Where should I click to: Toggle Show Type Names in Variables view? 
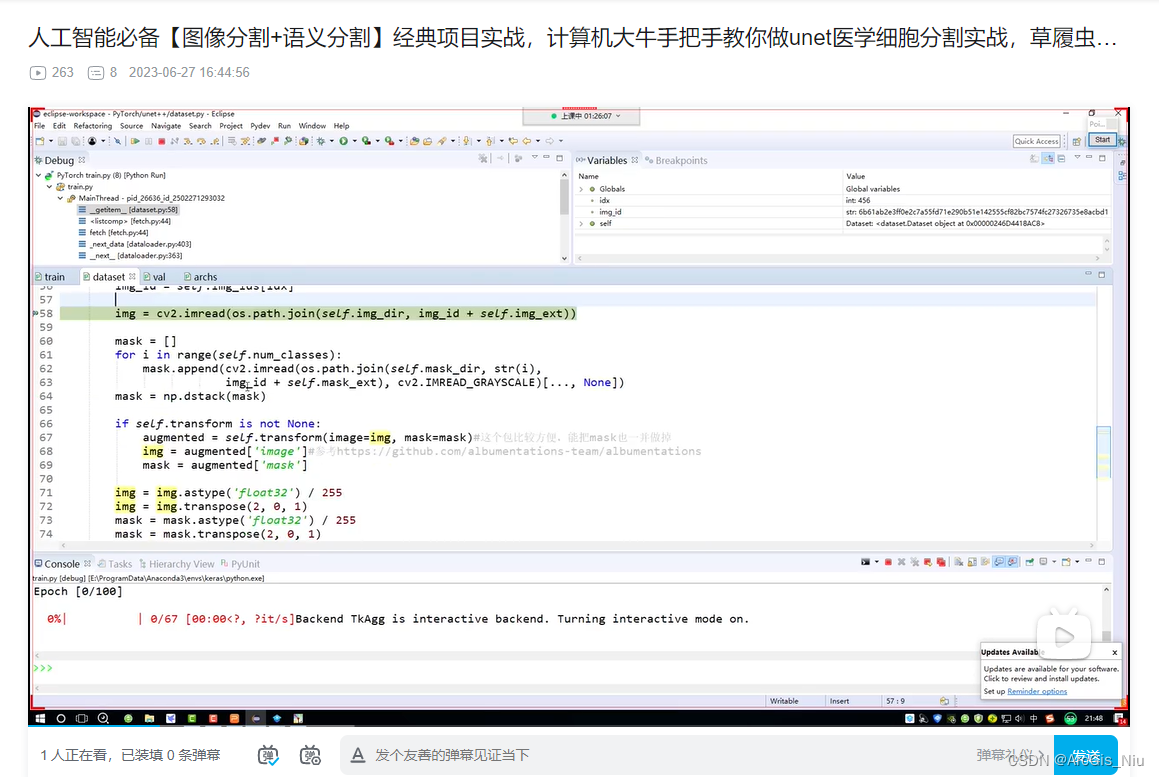1034,158
